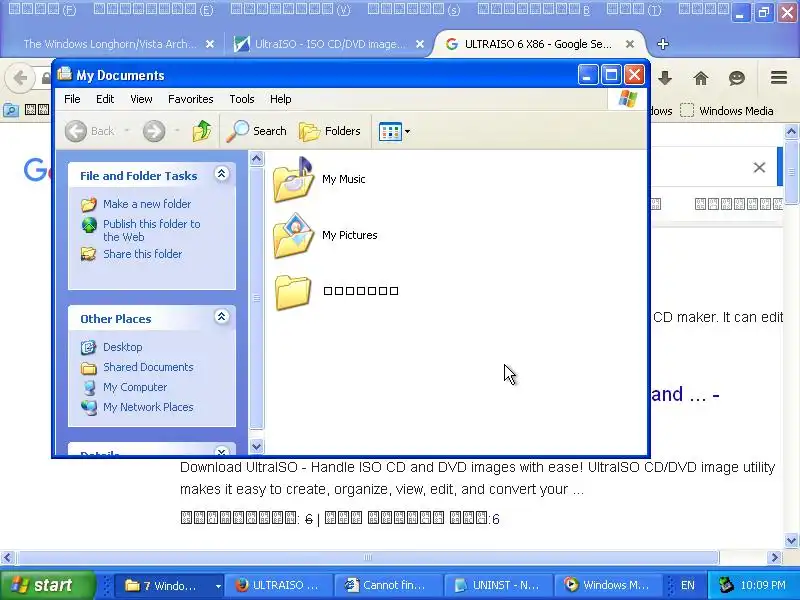The height and width of the screenshot is (600, 800).
Task: Click the Start button
Action: [x=47, y=585]
